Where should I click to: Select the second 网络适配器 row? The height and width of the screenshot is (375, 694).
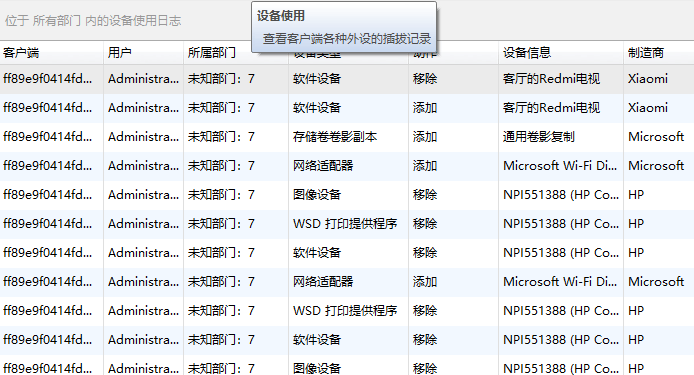pos(347,282)
